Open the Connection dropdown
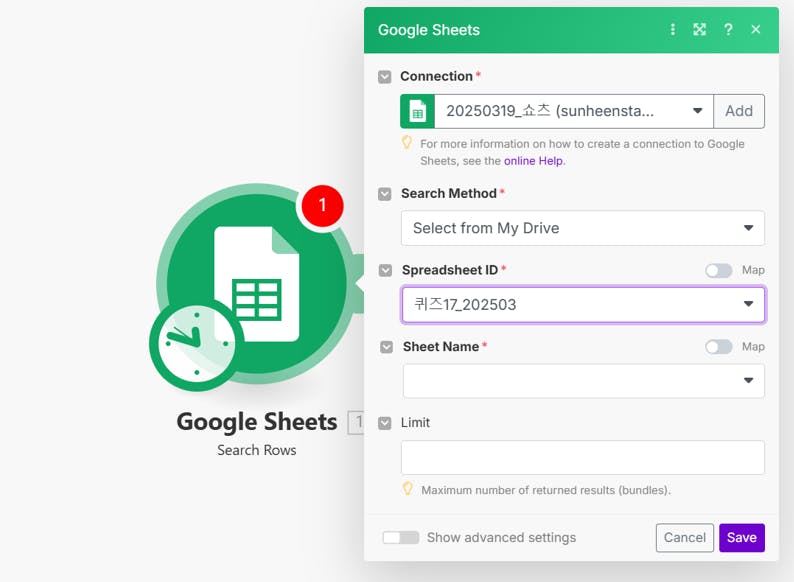Viewport: 794px width, 582px height. pos(574,111)
